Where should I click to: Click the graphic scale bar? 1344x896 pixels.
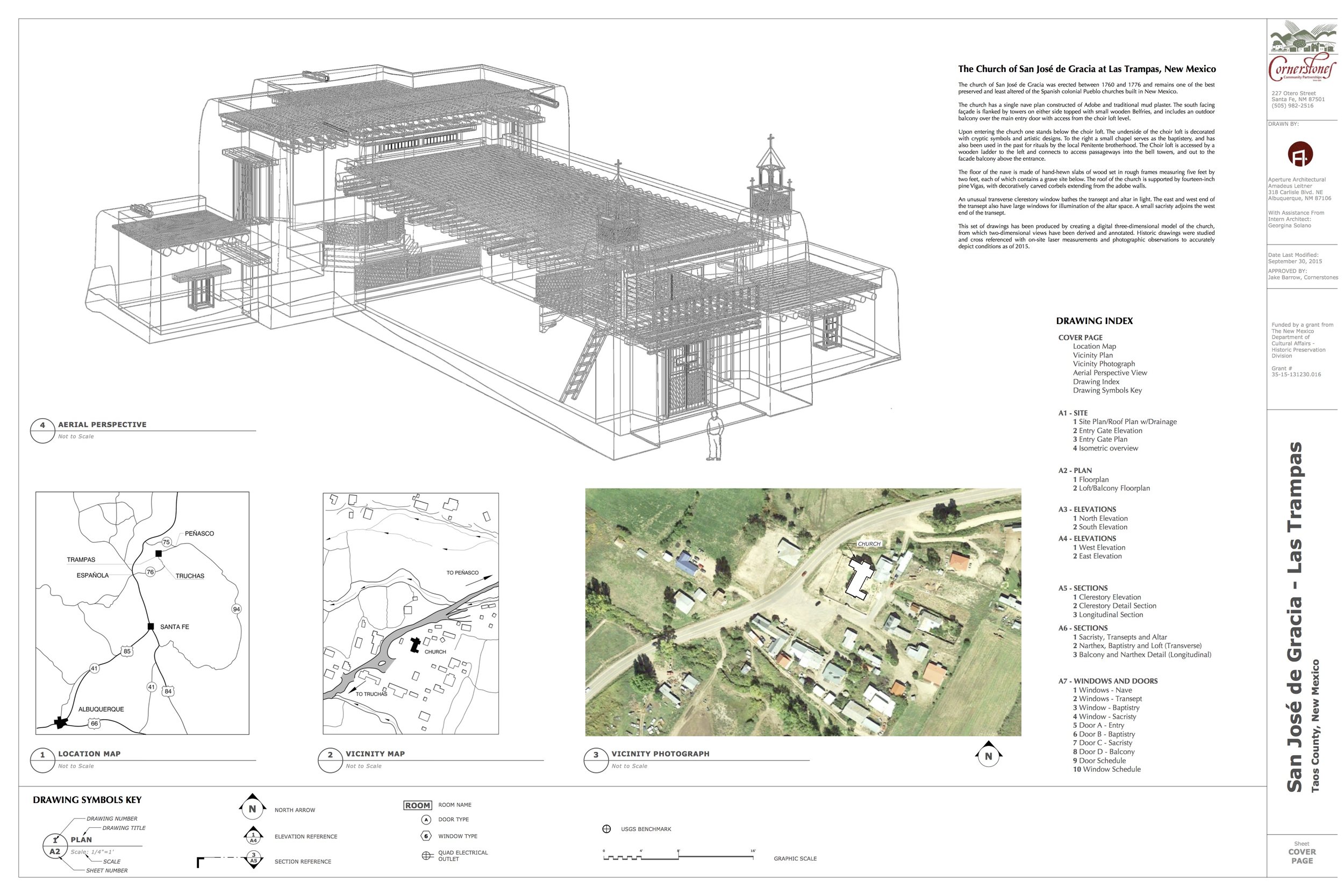pos(680,857)
